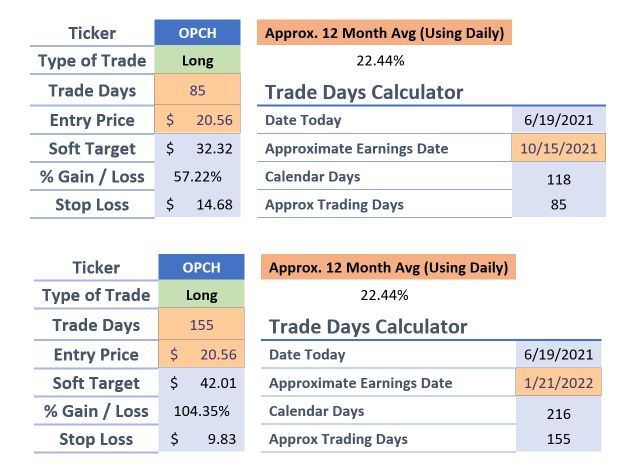Select the Soft Target value 32.32
The image size is (630, 473).
click(197, 148)
